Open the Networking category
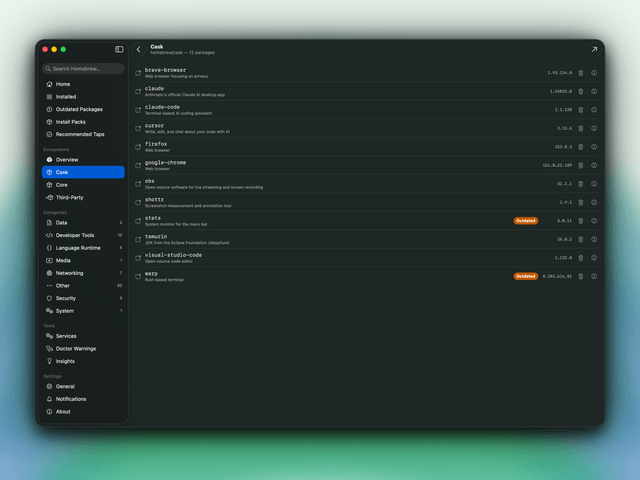The width and height of the screenshot is (640, 480). pyautogui.click(x=83, y=273)
